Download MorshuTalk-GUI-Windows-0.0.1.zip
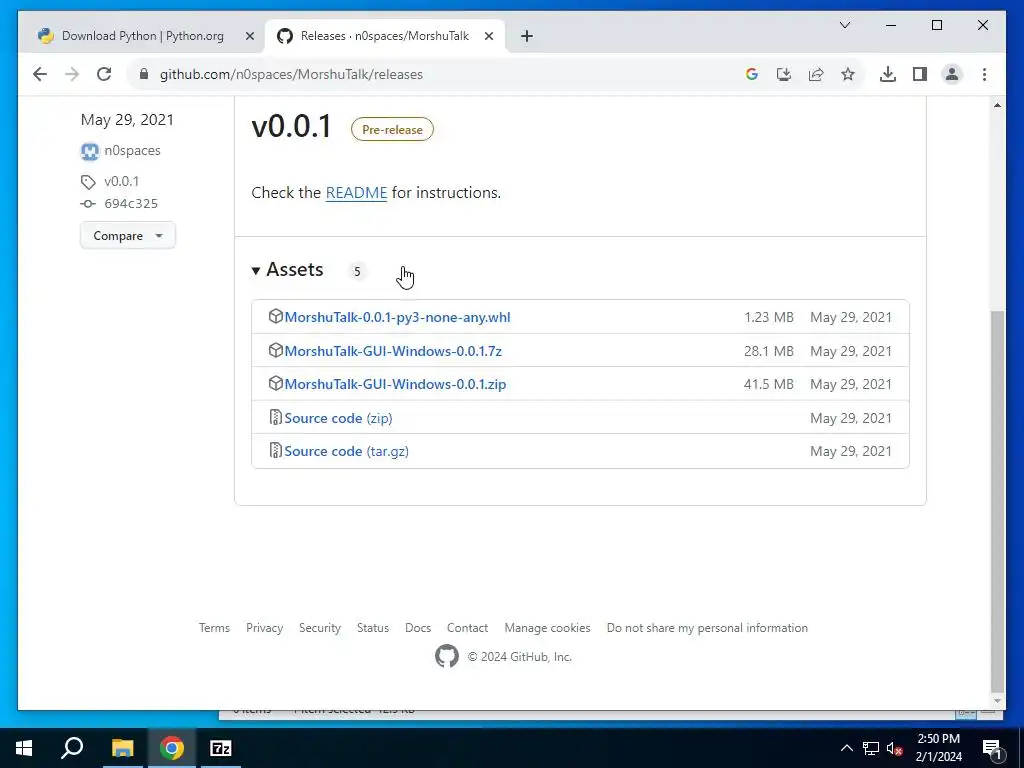The image size is (1024, 768). (x=395, y=385)
